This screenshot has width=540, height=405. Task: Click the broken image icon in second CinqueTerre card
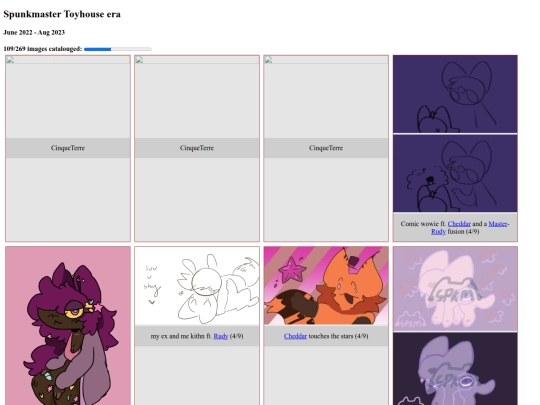(139, 60)
